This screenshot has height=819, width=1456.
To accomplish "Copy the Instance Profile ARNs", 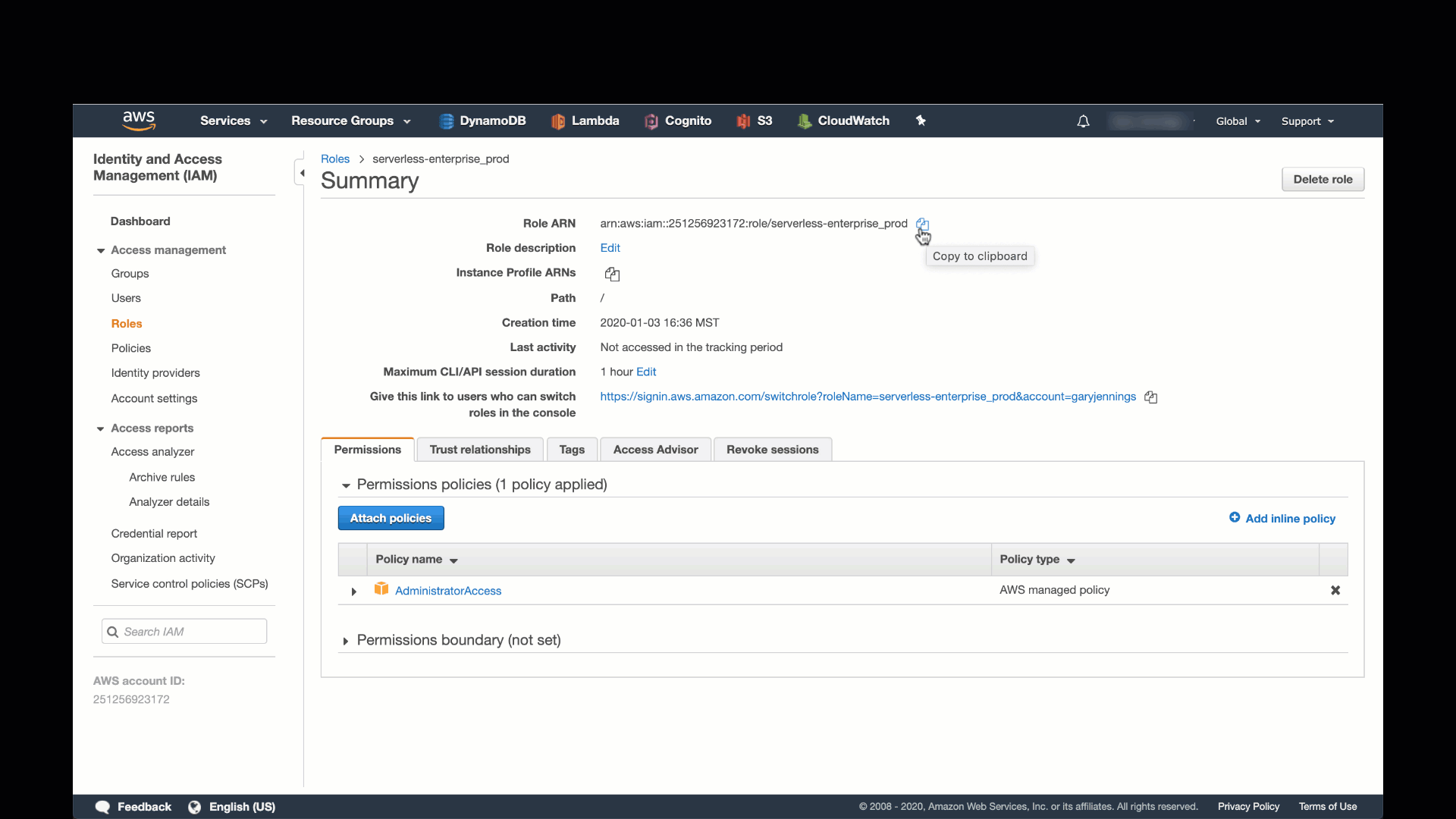I will [612, 274].
